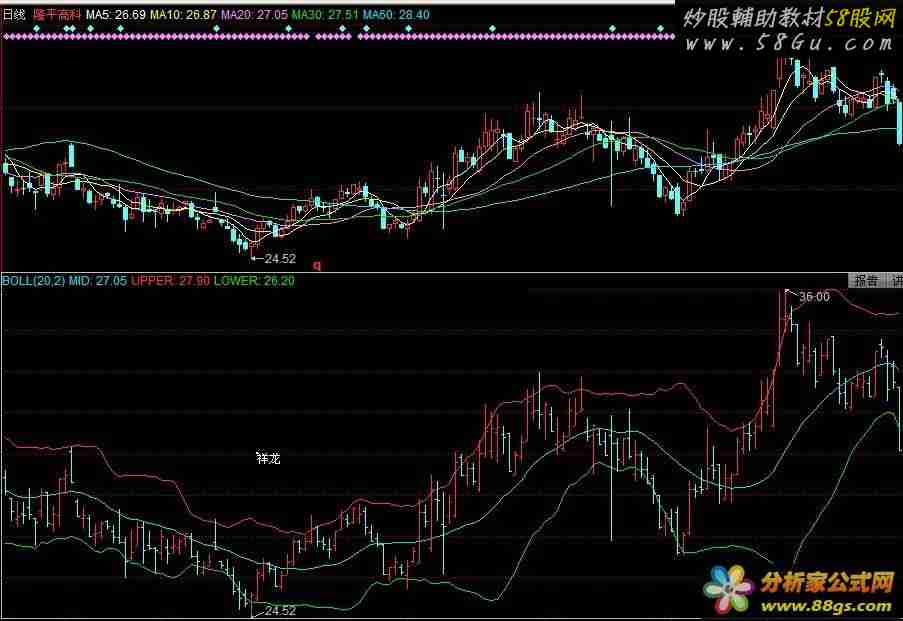Click the red q marker below candlesticks
The height and width of the screenshot is (621, 903).
tap(317, 266)
